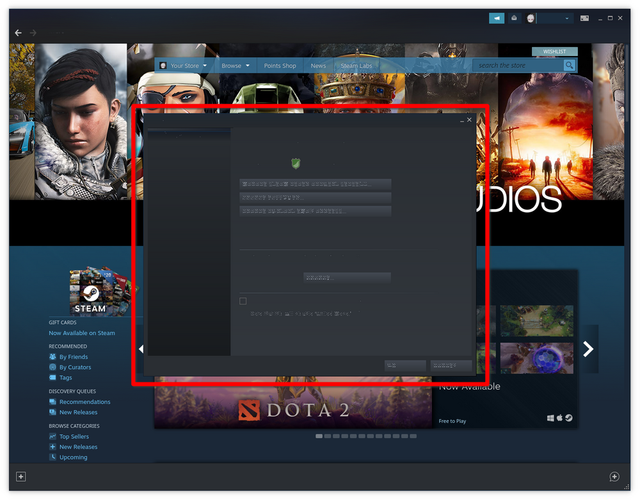The height and width of the screenshot is (500, 640).
Task: Click the avatar icon beside Your Store
Action: click(x=163, y=66)
